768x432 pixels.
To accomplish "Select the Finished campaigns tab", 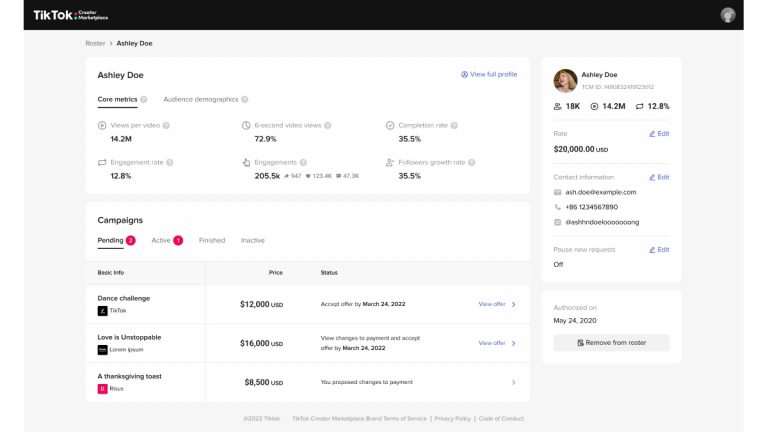I will 212,240.
